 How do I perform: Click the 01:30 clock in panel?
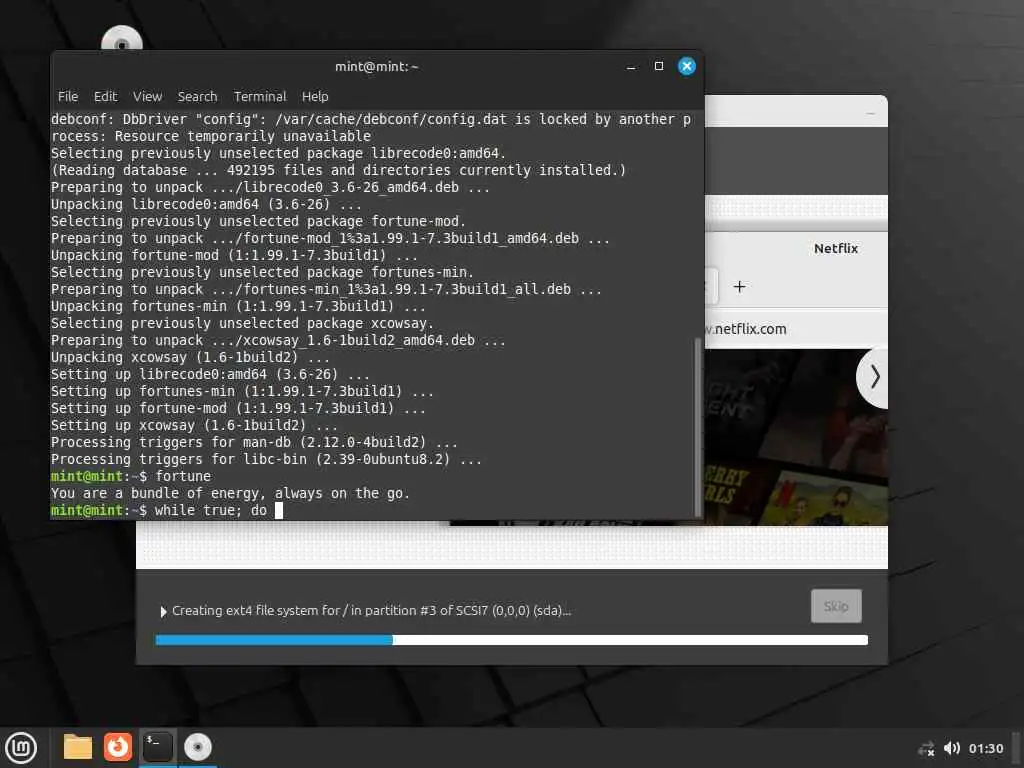coord(985,748)
